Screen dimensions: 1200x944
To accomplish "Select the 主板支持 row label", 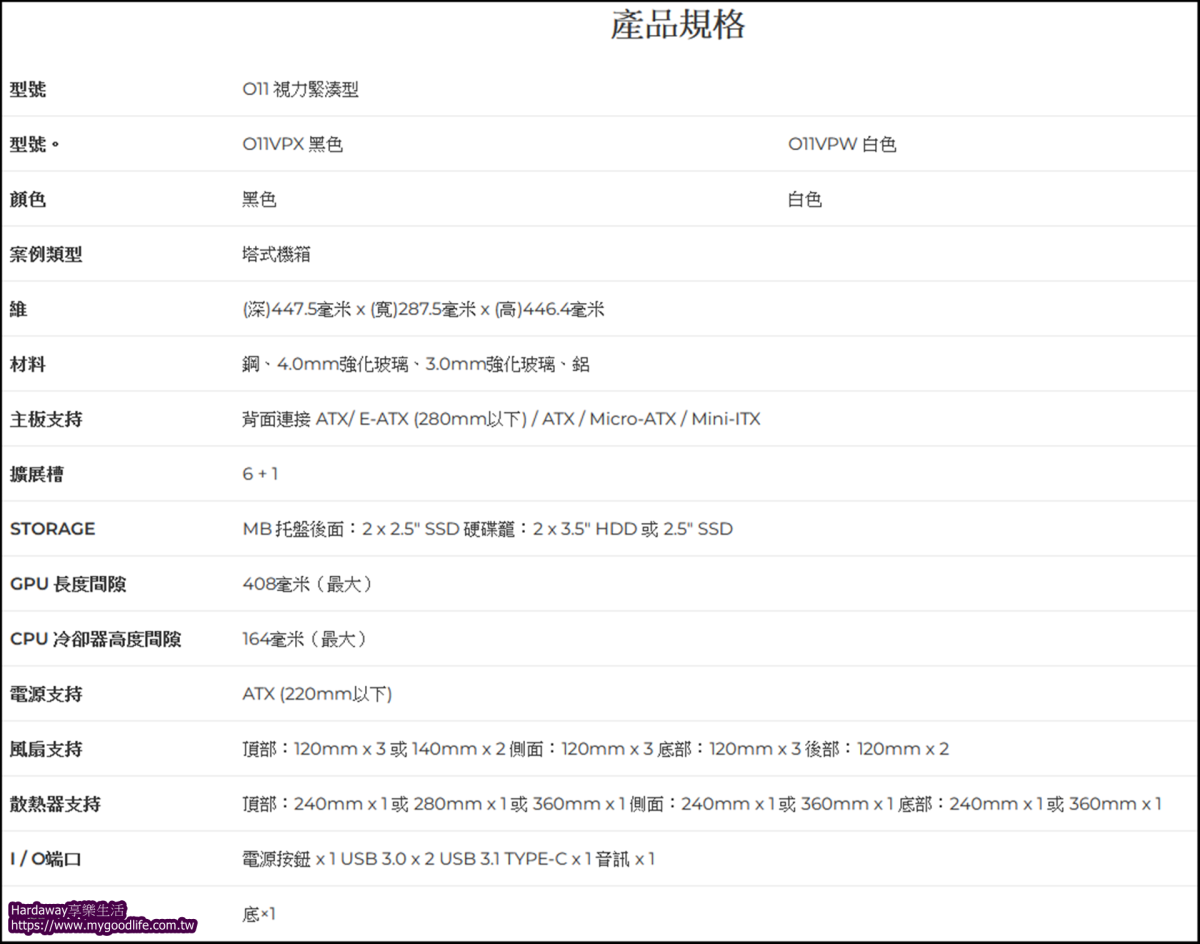I will (46, 420).
